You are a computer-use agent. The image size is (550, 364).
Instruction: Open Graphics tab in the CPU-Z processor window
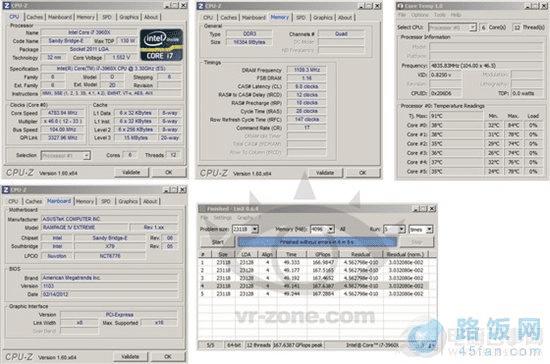129,17
